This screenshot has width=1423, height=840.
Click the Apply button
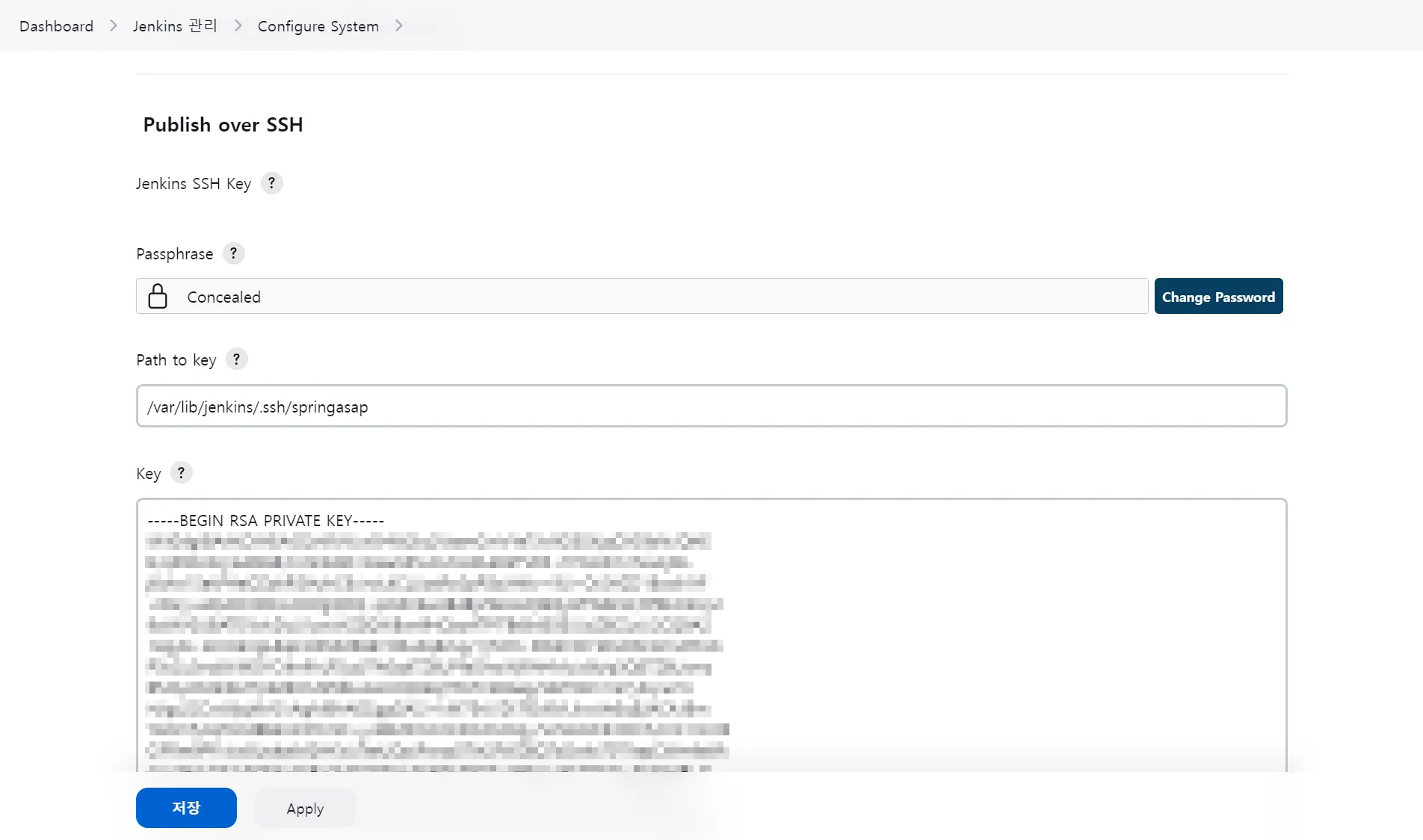coord(305,809)
